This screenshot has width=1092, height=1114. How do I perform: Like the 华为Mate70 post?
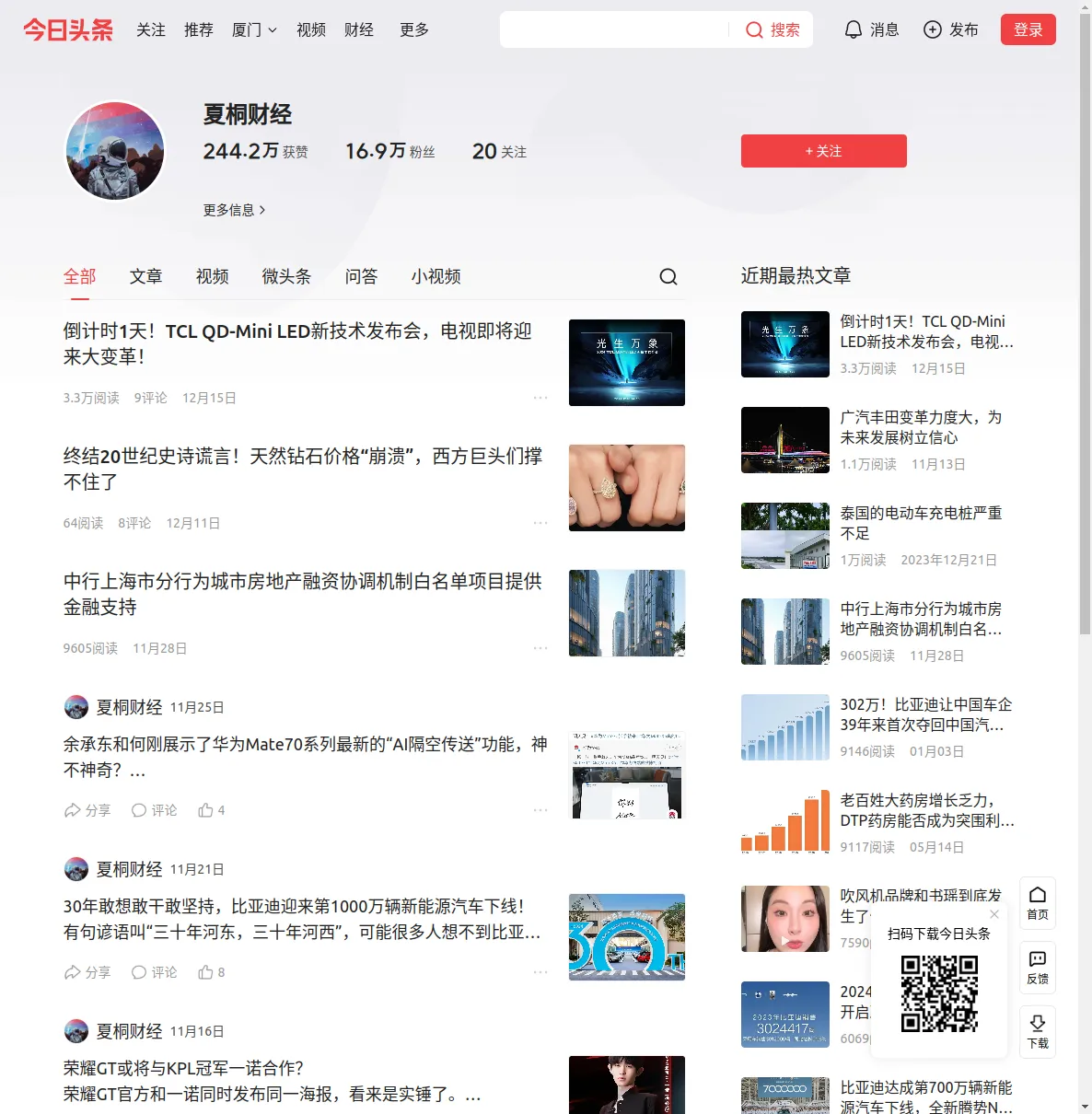(212, 810)
